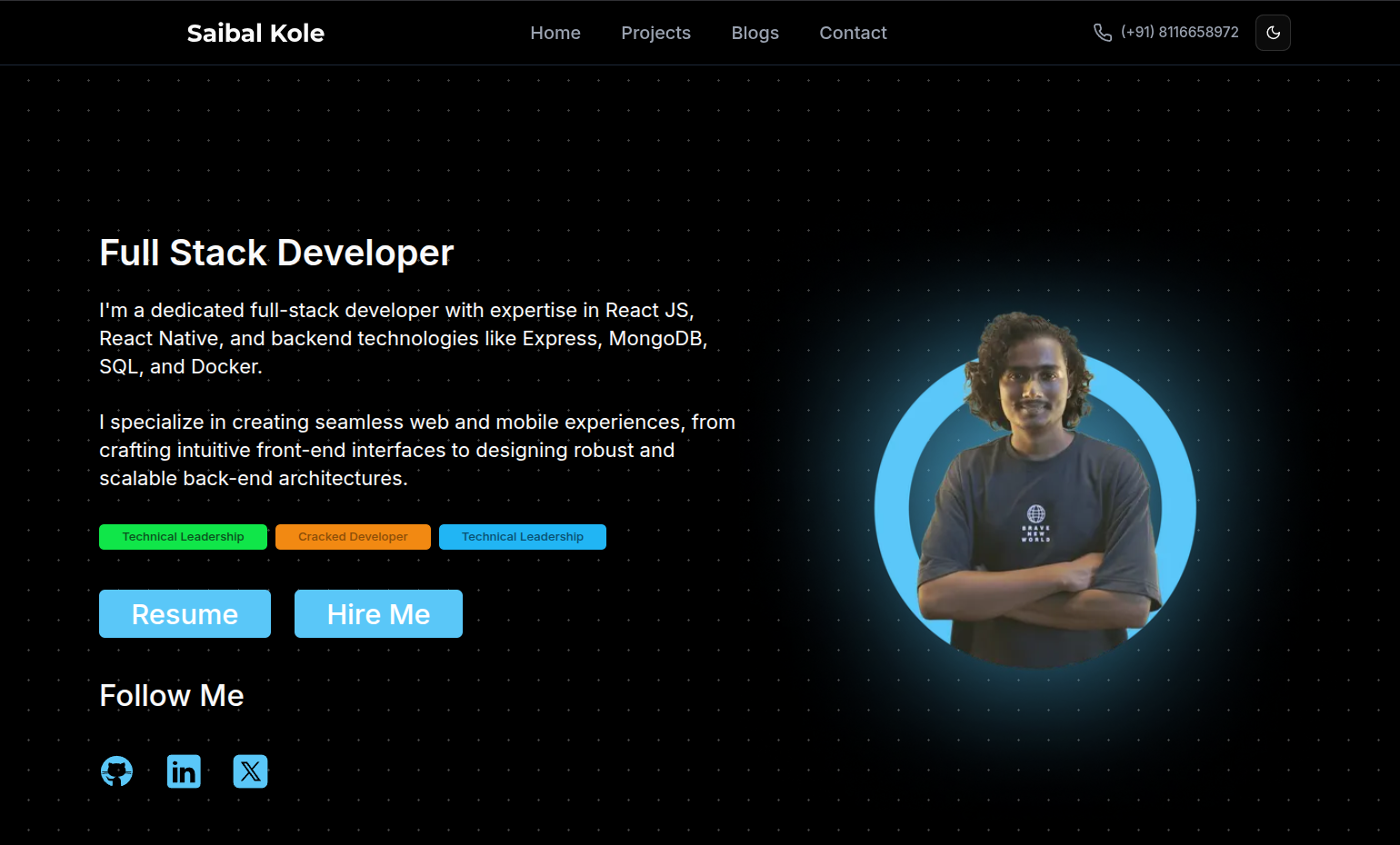
Task: Open the X (Twitter) icon link
Action: pos(250,771)
